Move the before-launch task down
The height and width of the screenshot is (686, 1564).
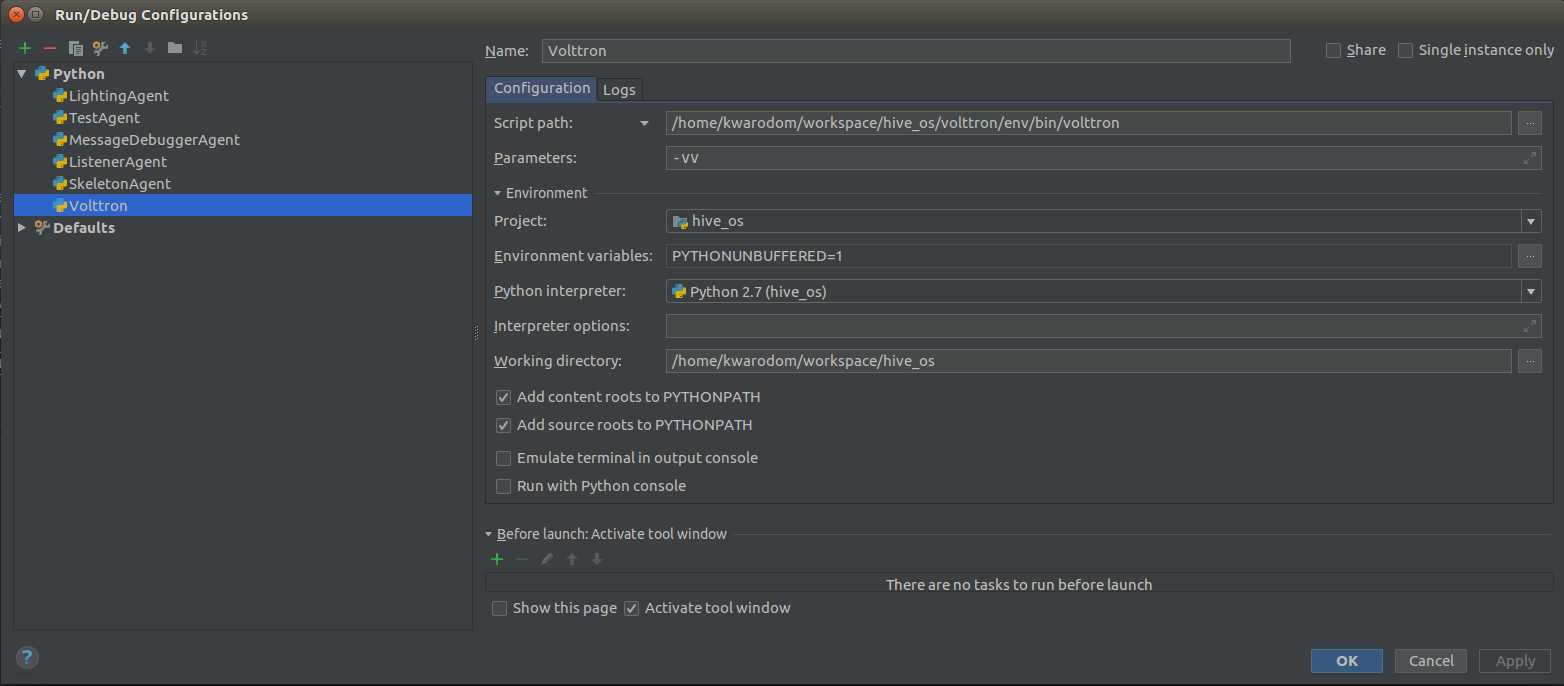point(597,559)
